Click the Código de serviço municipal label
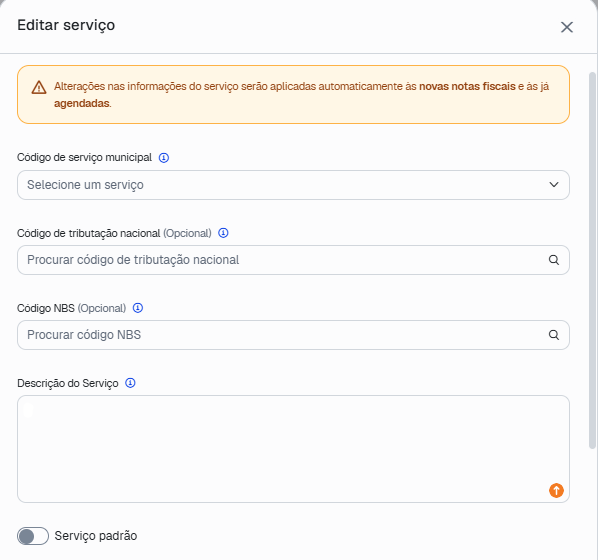Image resolution: width=598 pixels, height=560 pixels. [x=84, y=158]
